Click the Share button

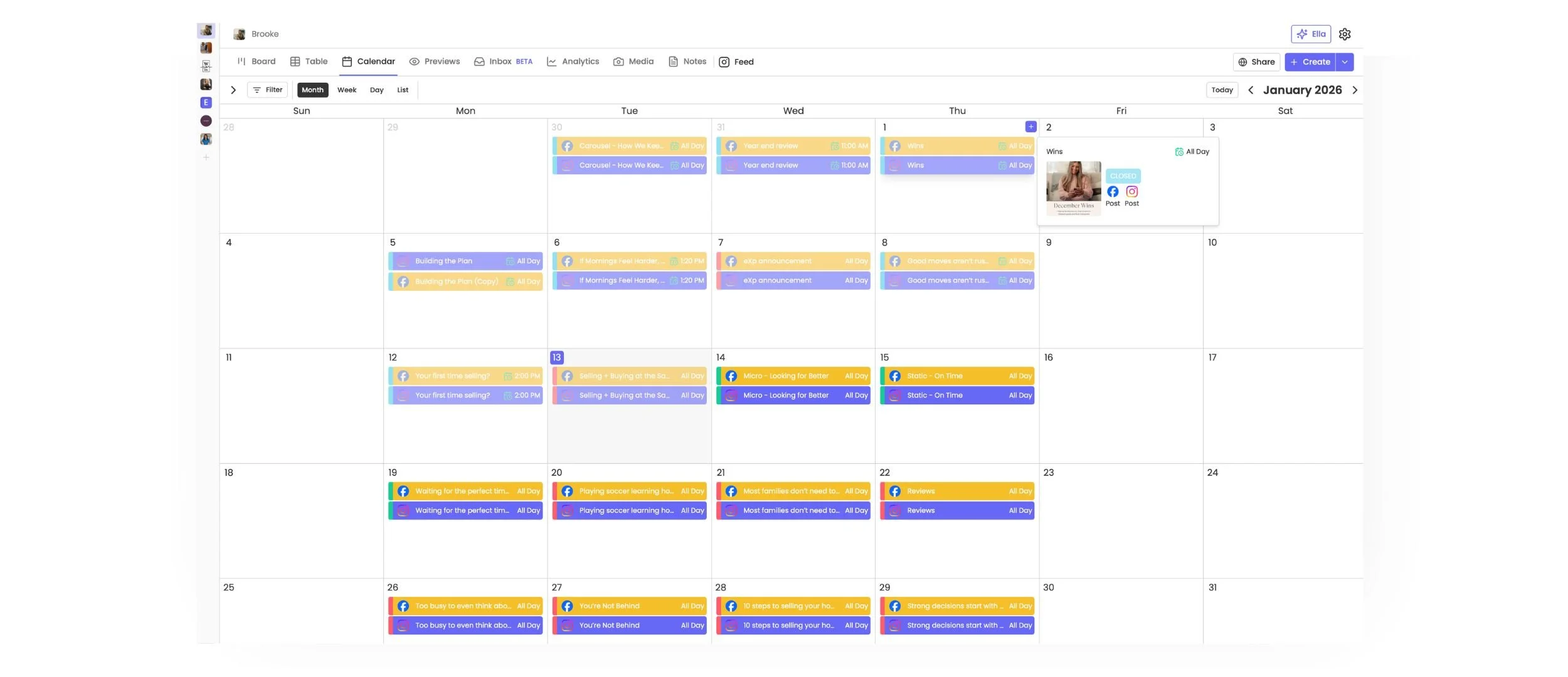click(x=1256, y=62)
